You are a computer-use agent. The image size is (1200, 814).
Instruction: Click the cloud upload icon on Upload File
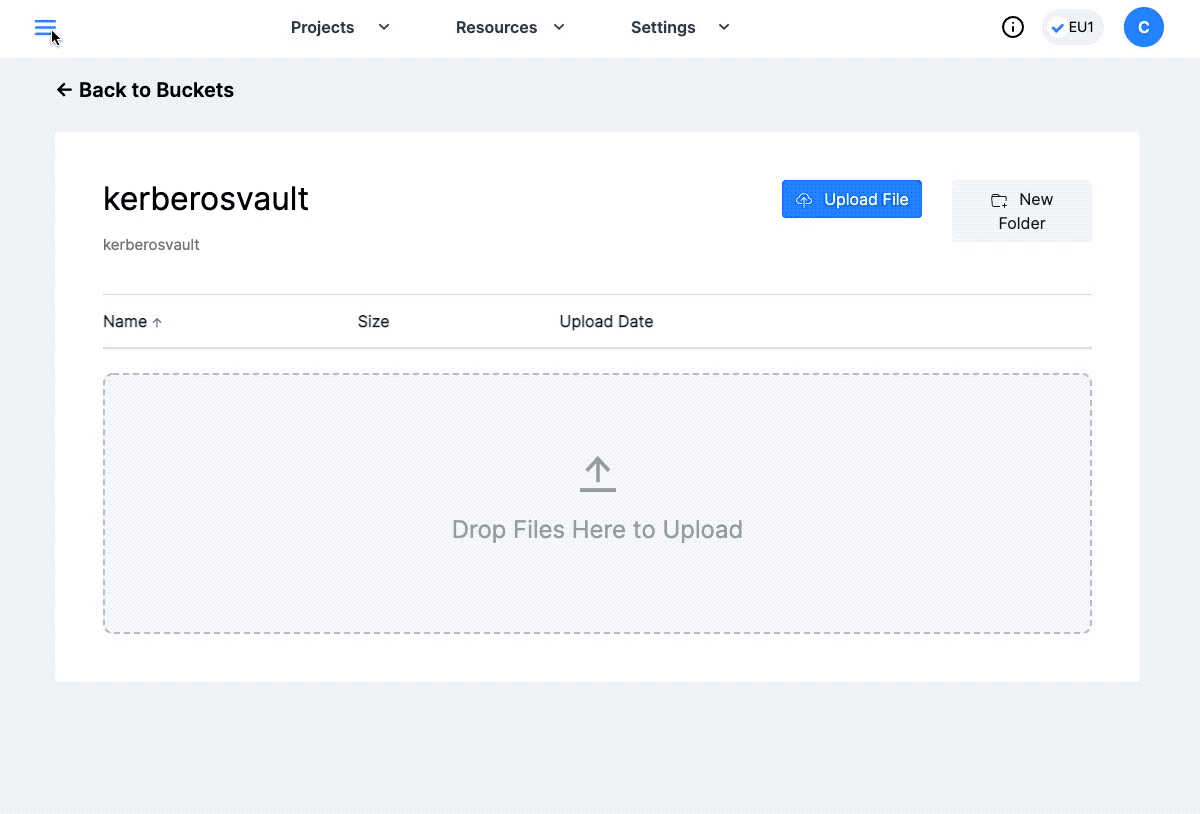pos(804,200)
